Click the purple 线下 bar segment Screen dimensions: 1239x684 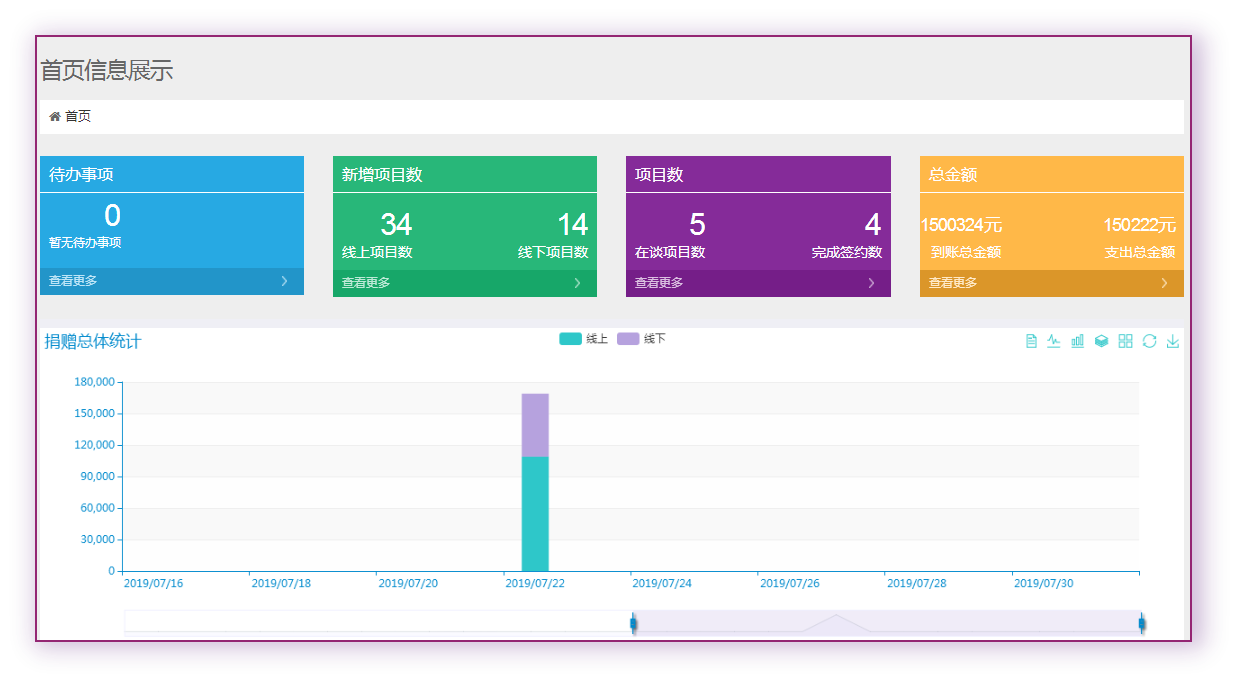click(x=535, y=425)
